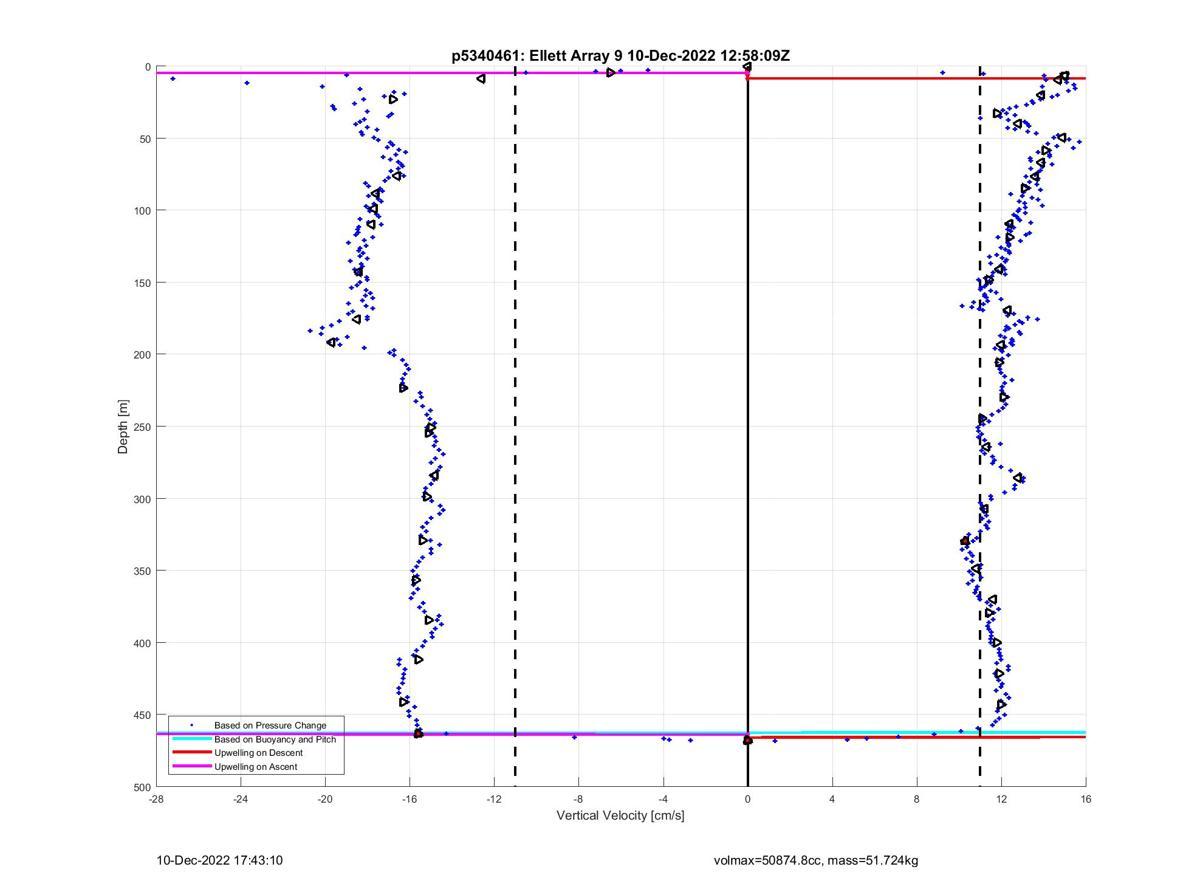Click x-axis tick label '-12'

pyautogui.click(x=494, y=799)
